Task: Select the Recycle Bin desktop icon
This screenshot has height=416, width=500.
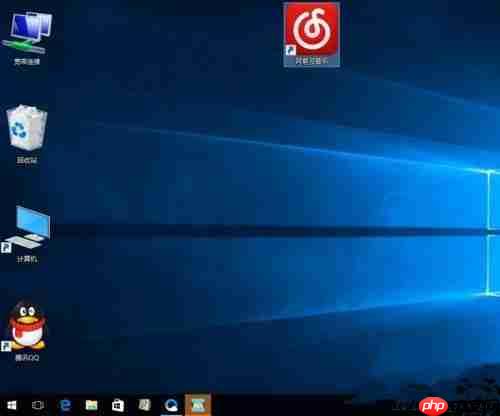Action: 27,134
